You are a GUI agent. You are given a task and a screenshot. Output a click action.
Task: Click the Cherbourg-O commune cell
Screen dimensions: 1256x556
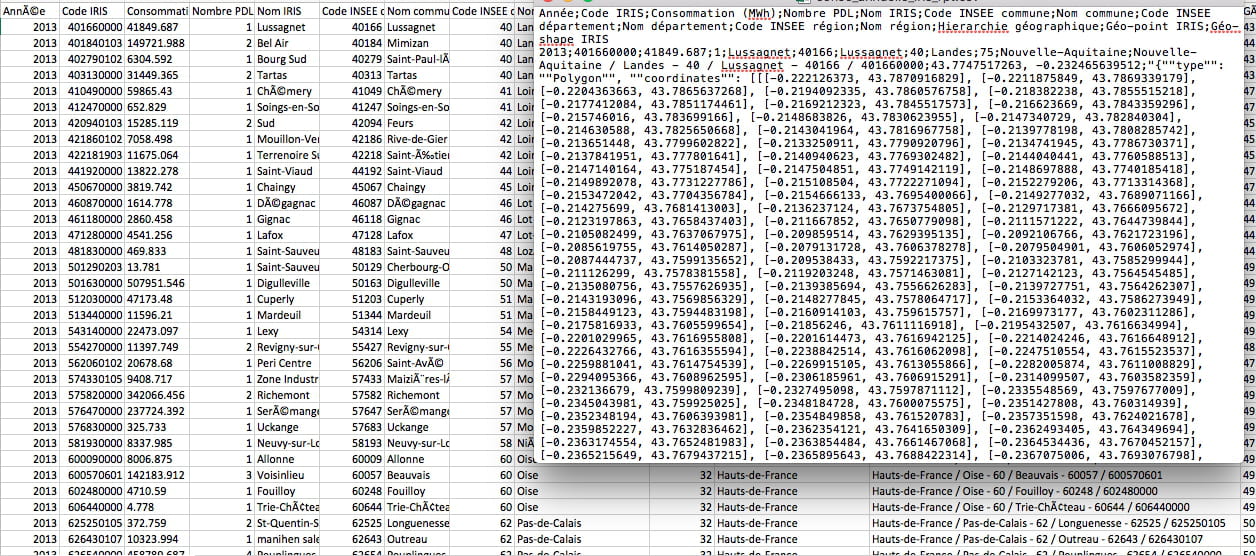point(417,267)
